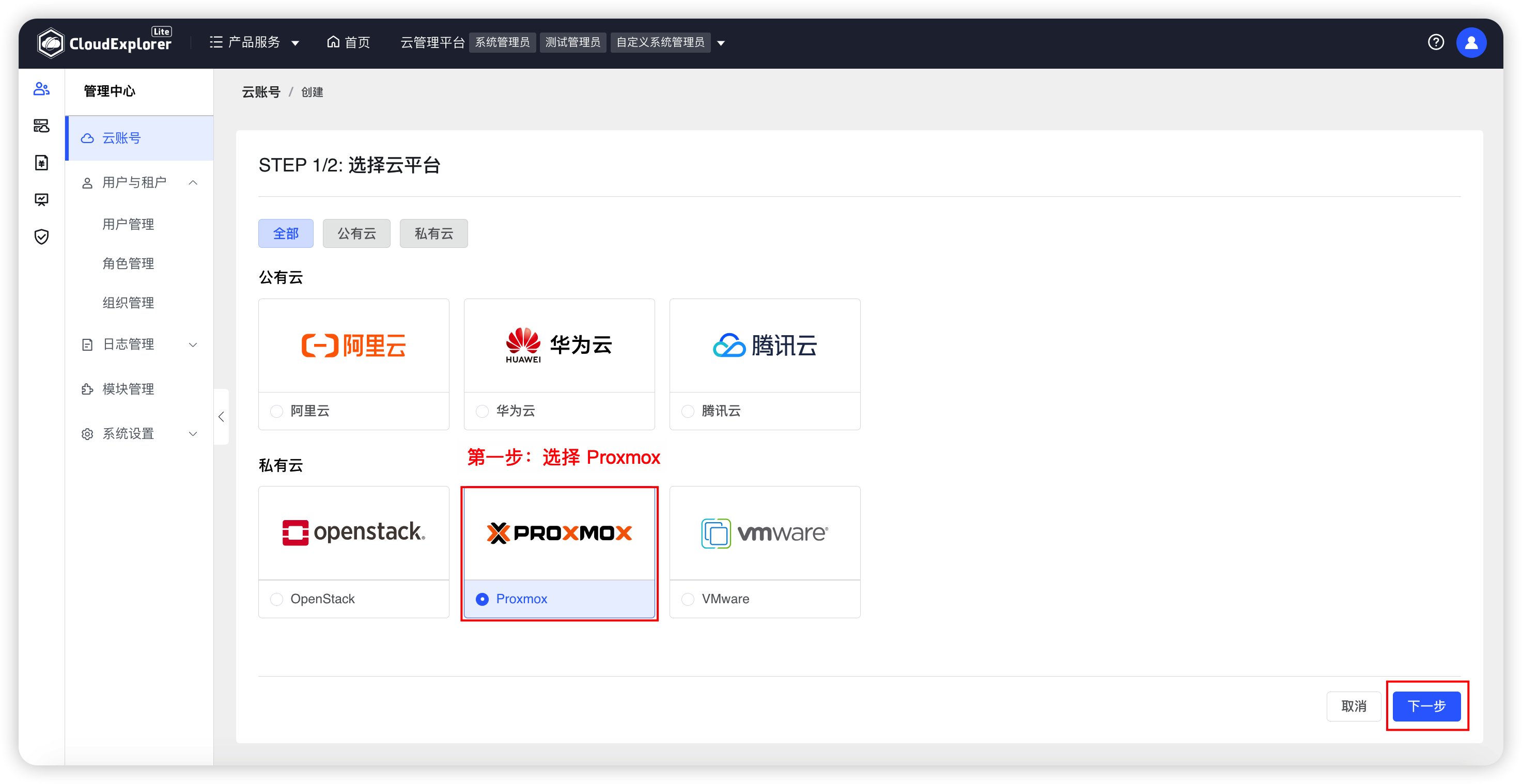This screenshot has width=1522, height=784.
Task: Collapse the sidebar with the arrow handle
Action: pyautogui.click(x=221, y=417)
